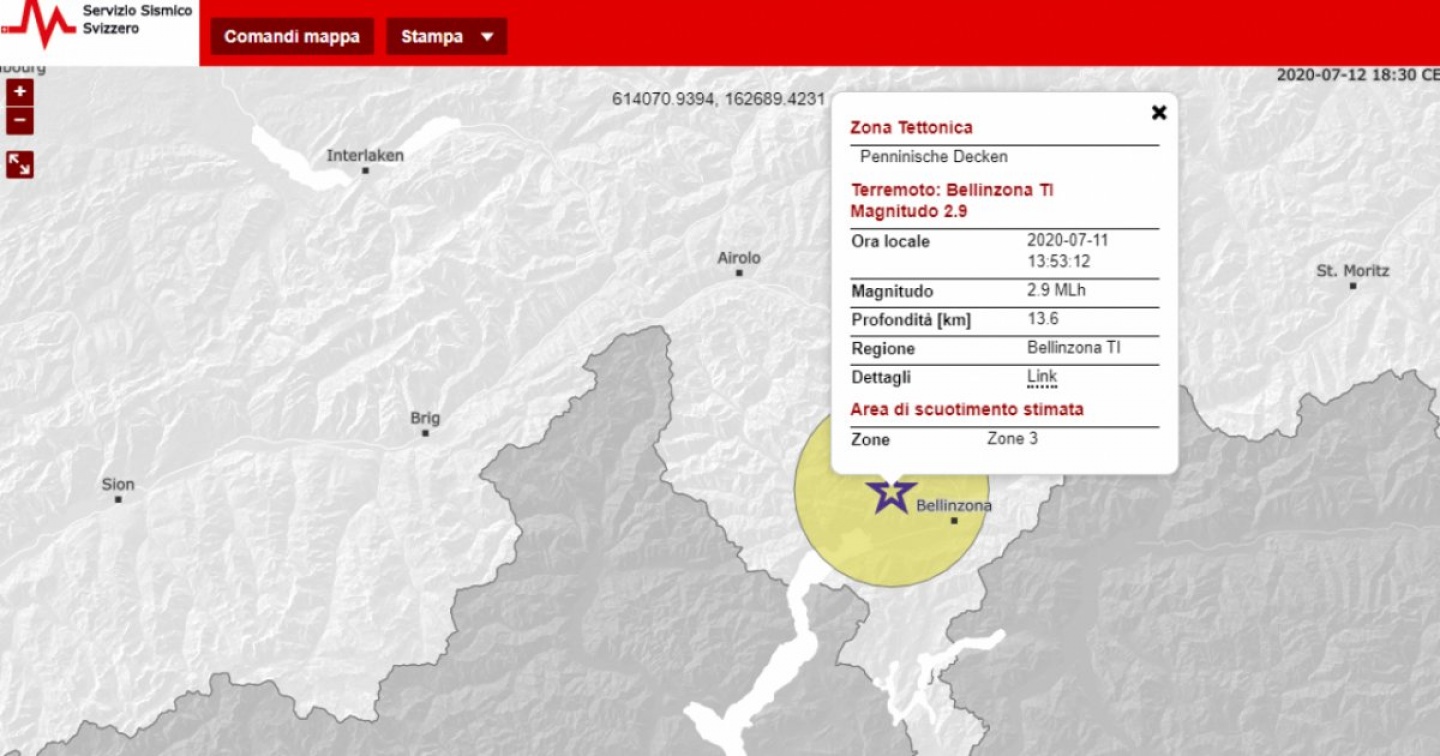Click the St. Moritz town marker
This screenshot has width=1440, height=756.
pos(1352,286)
